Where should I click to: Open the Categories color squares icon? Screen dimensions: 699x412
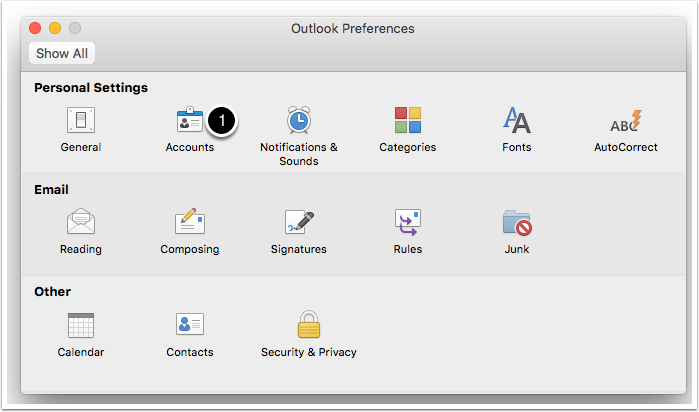[407, 122]
